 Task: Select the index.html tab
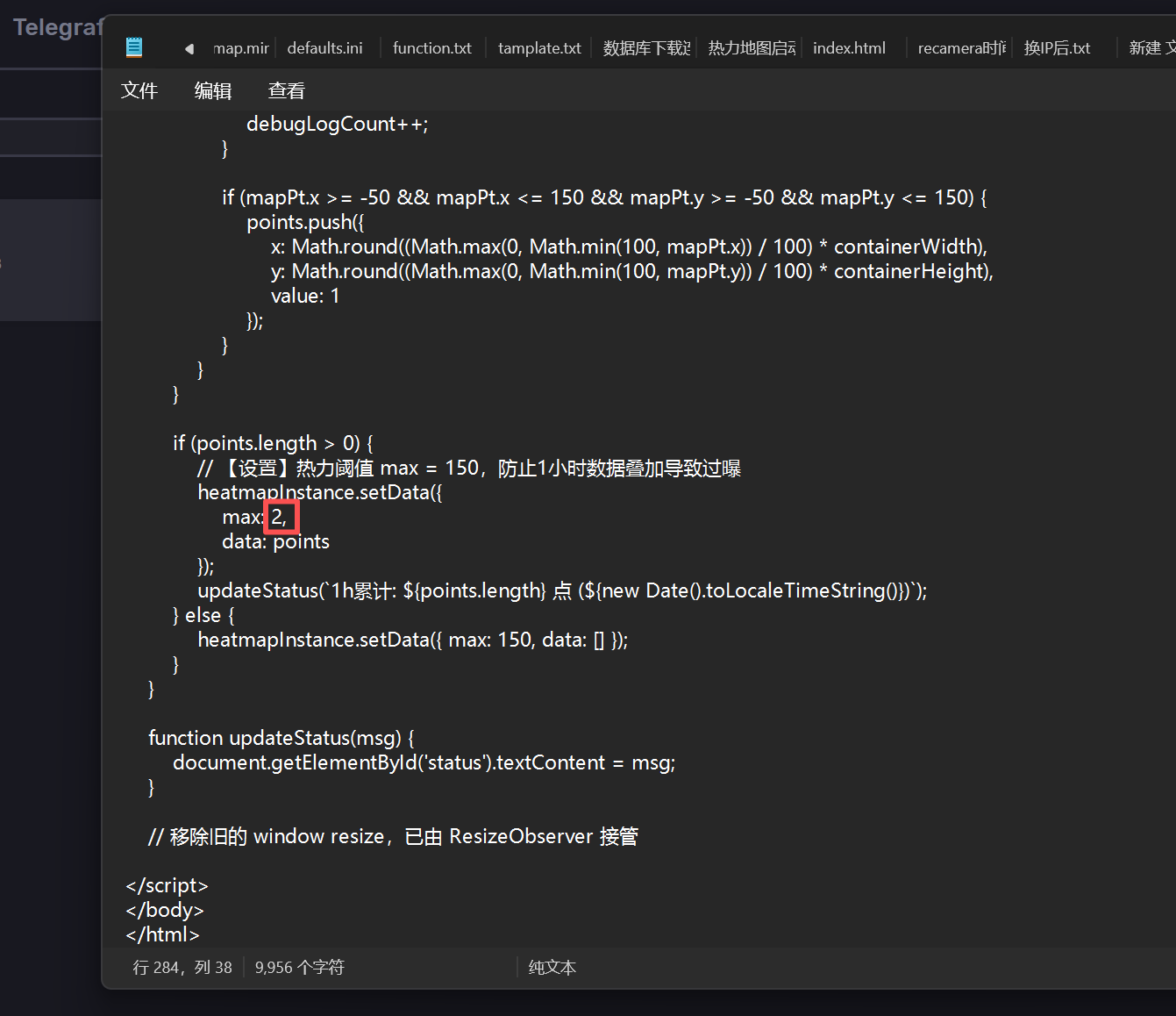(x=849, y=48)
